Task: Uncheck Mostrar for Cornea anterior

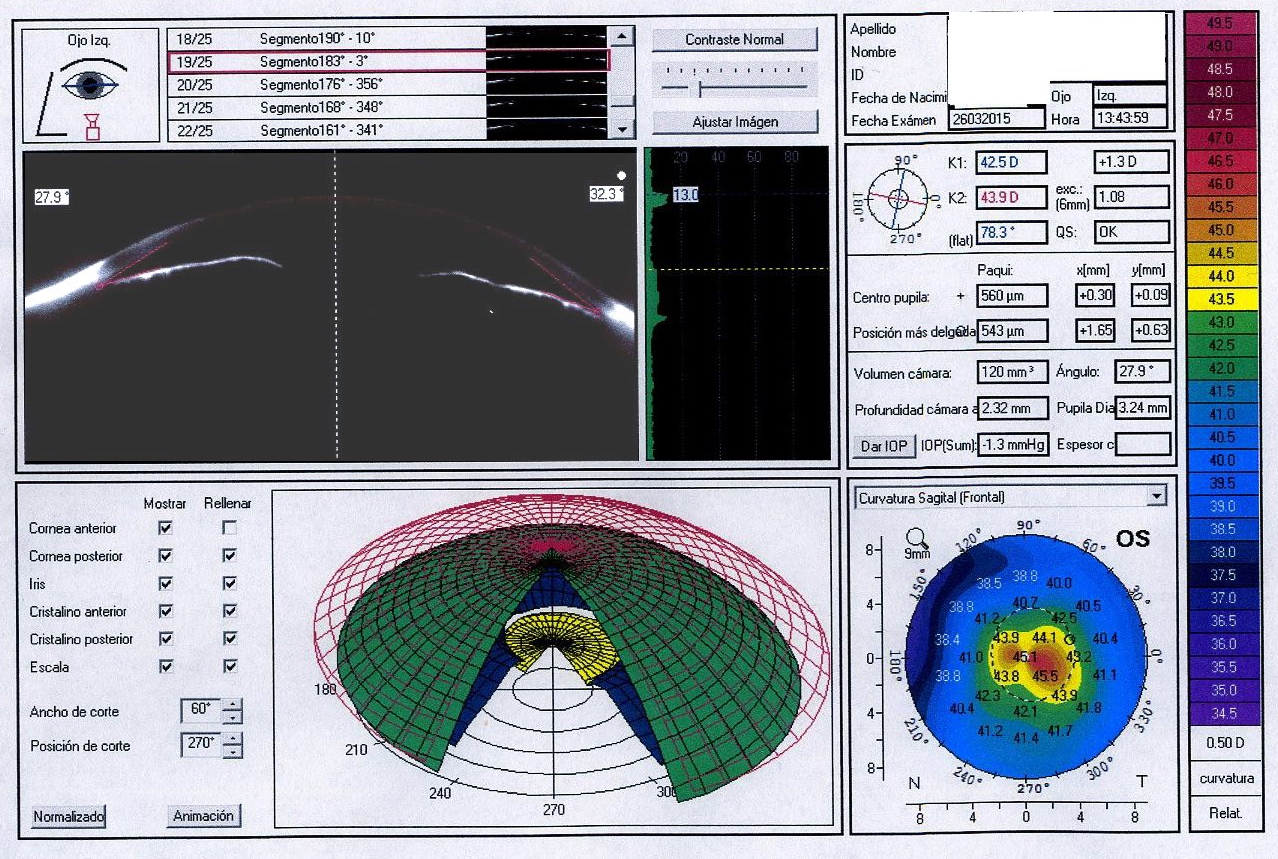Action: [166, 528]
